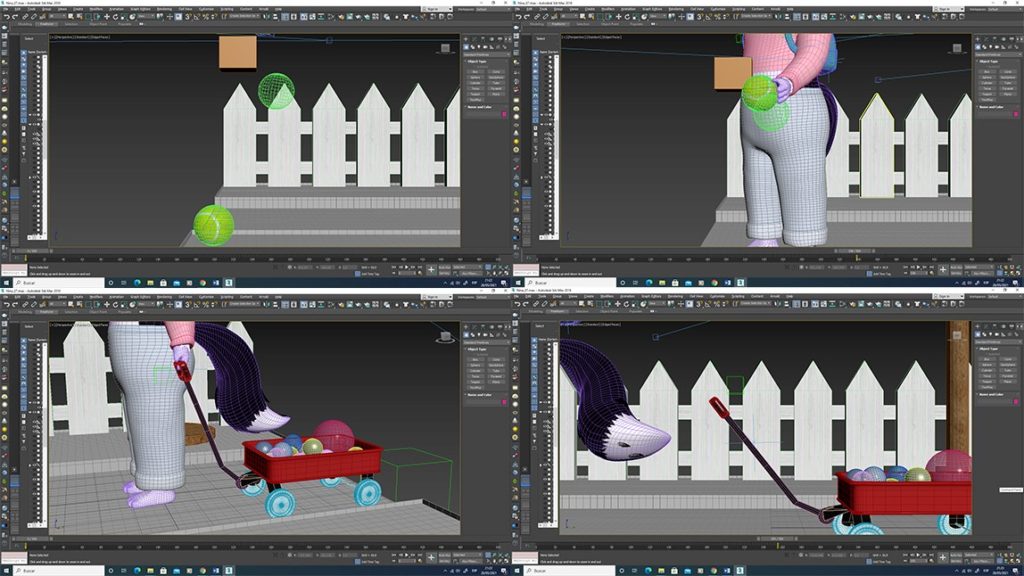
Task: Open 3ds Max from the top-left Windows taskbar
Action: (x=228, y=283)
